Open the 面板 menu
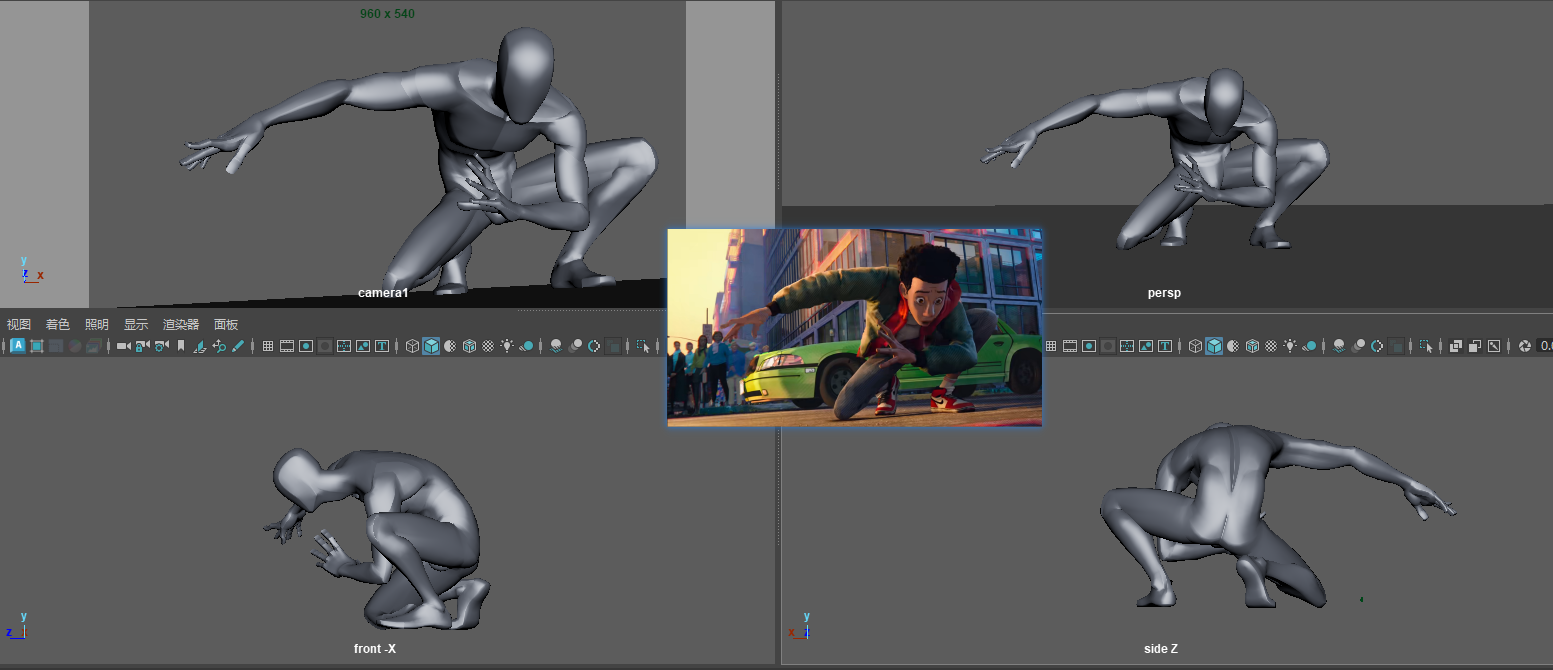 point(224,324)
